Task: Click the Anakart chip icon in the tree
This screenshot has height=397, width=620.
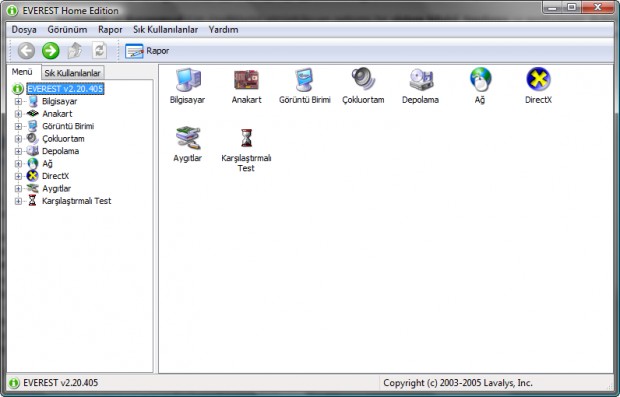Action: click(32, 113)
